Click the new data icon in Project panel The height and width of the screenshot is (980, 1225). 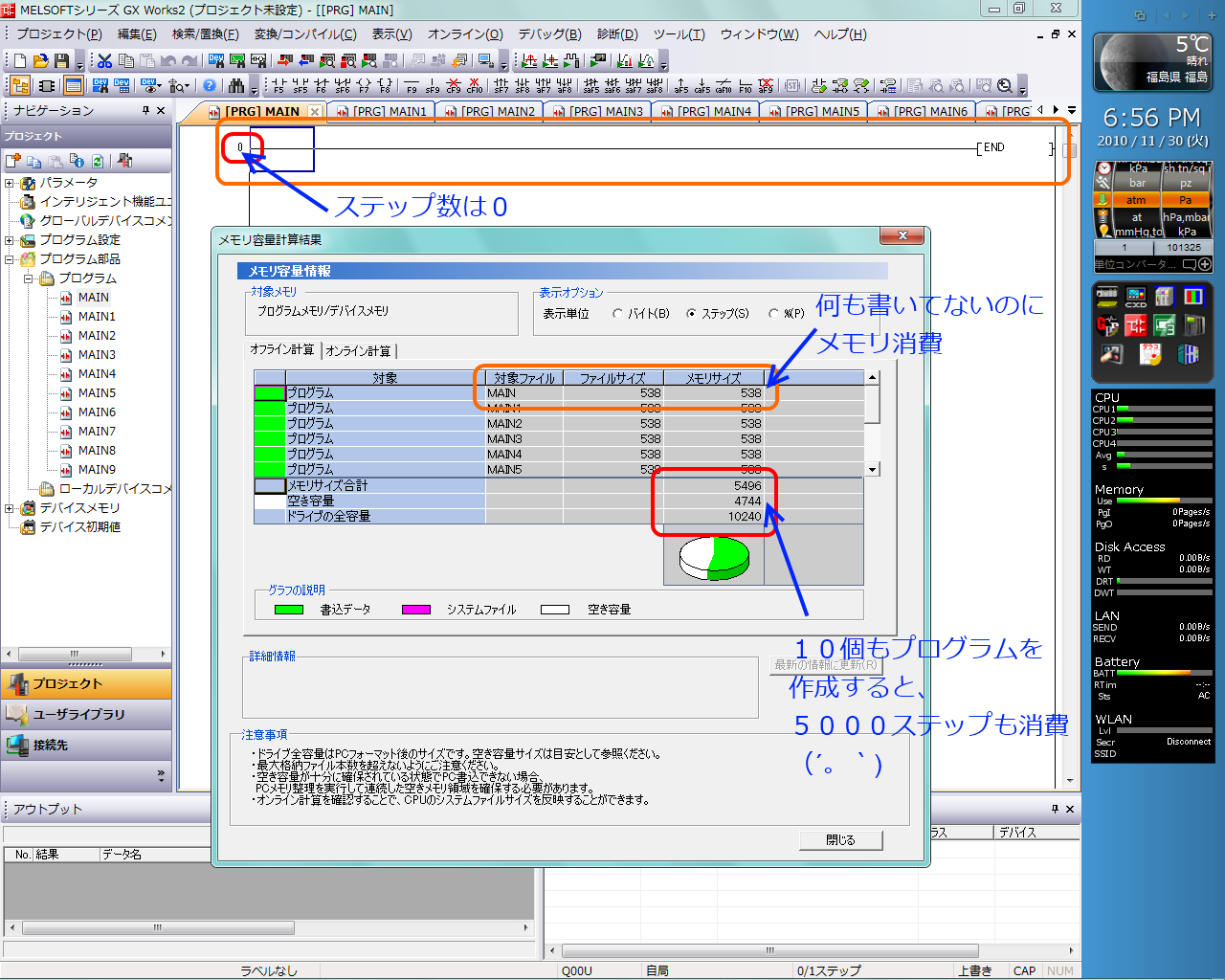12,161
